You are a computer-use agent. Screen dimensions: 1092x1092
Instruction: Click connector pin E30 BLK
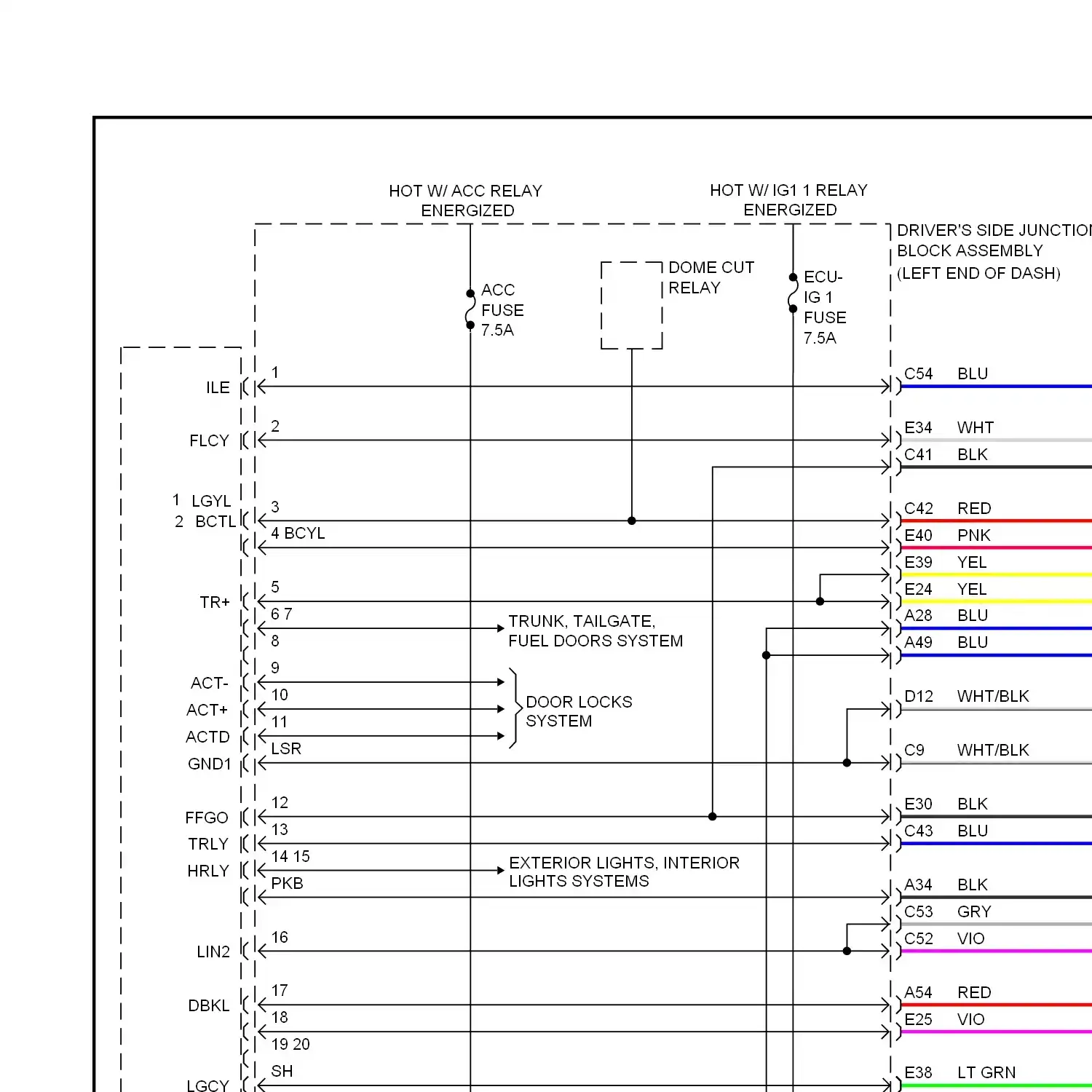point(946,804)
